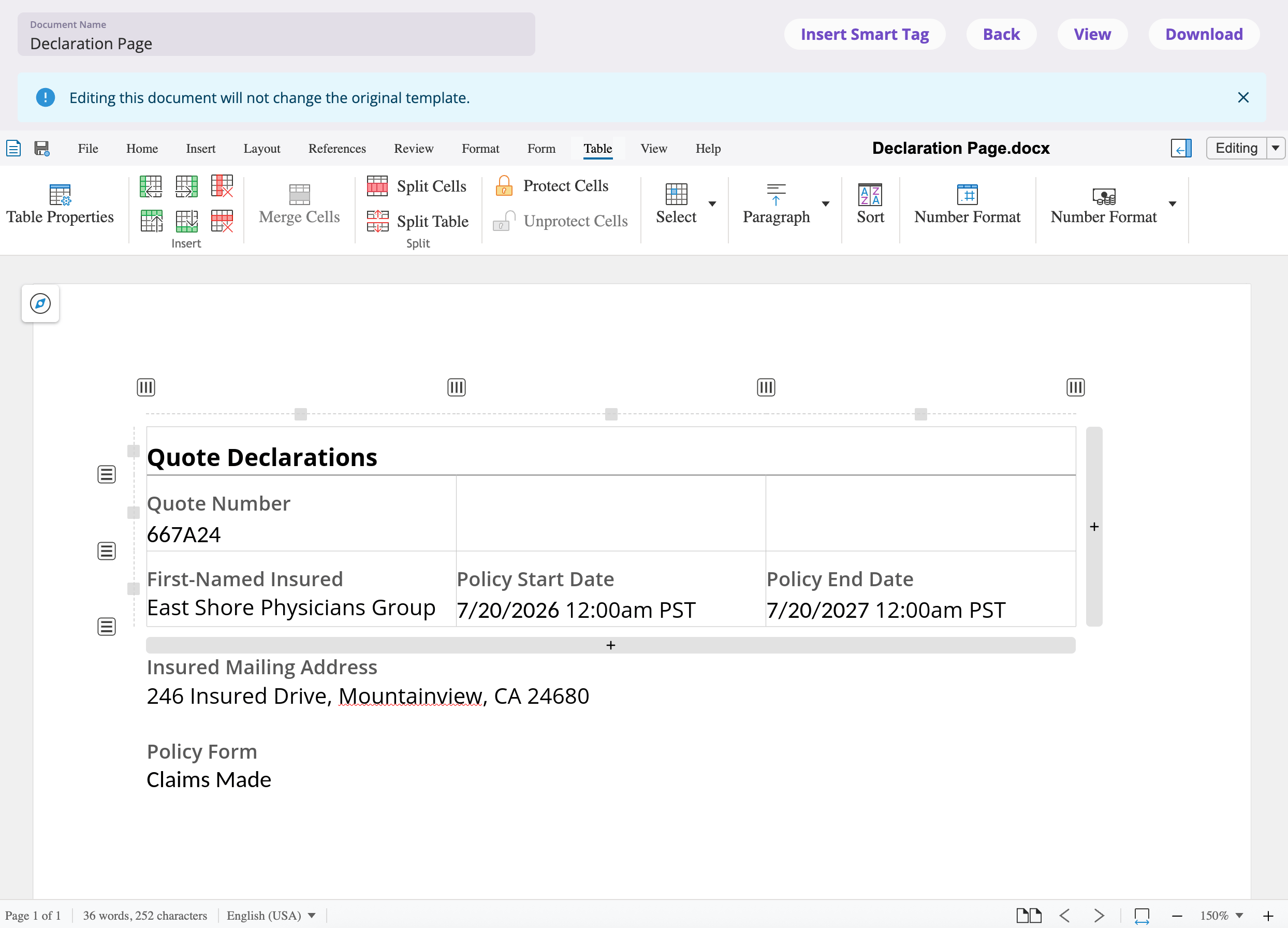Open the 150% zoom level dropdown
Viewport: 1288px width, 928px height.
pos(1221,916)
